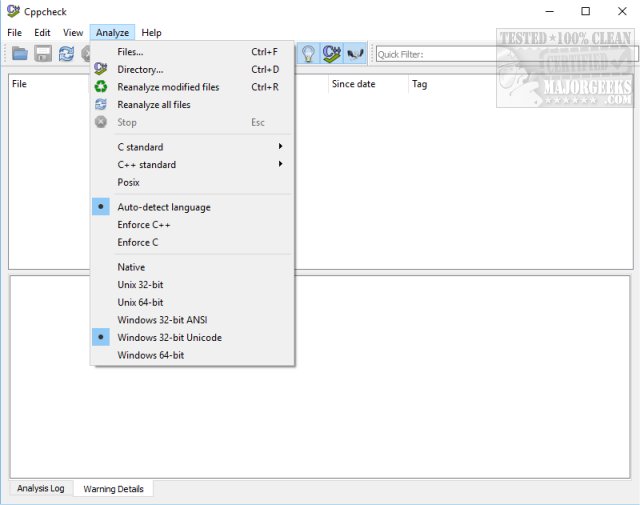Click the icon beside Reanalyze all files
The height and width of the screenshot is (505, 640).
click(x=100, y=105)
